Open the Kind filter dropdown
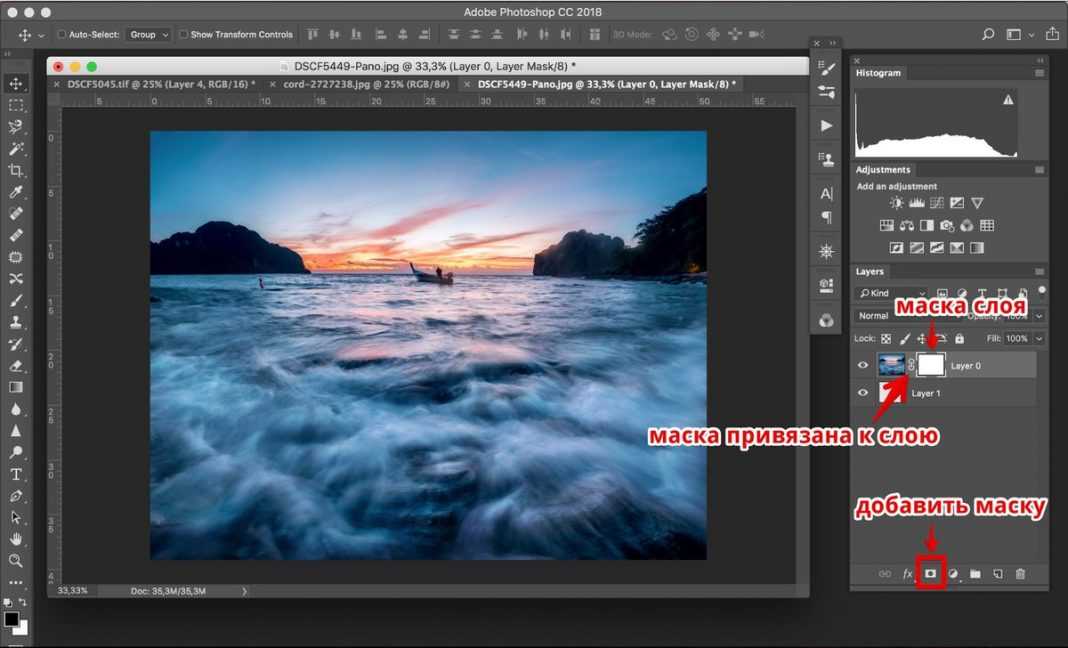 pos(892,293)
